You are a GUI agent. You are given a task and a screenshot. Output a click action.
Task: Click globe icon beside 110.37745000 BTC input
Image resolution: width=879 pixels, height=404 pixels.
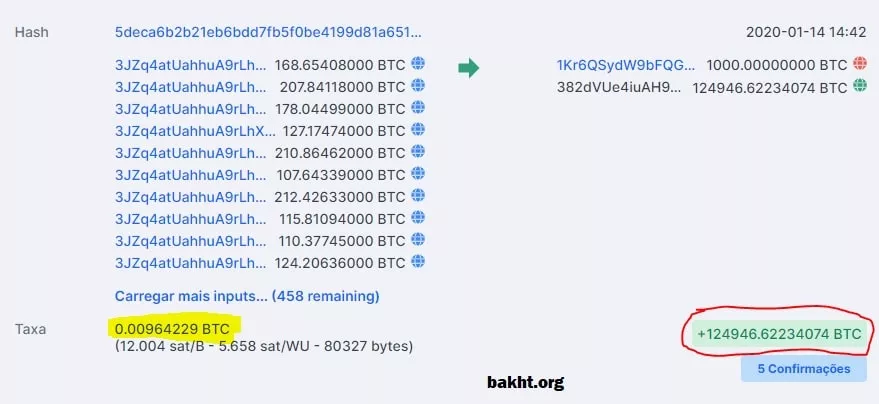click(x=418, y=240)
